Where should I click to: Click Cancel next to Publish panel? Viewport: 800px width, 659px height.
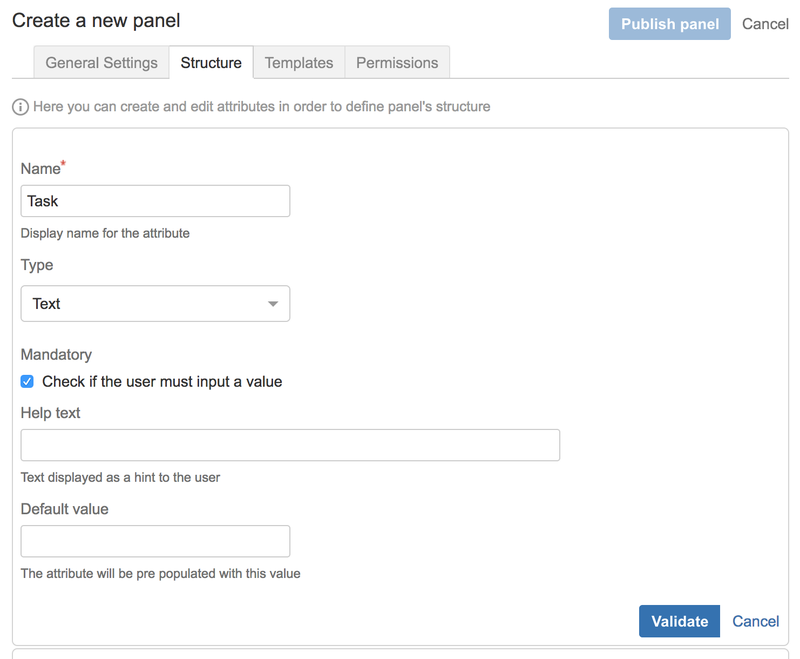coord(765,23)
